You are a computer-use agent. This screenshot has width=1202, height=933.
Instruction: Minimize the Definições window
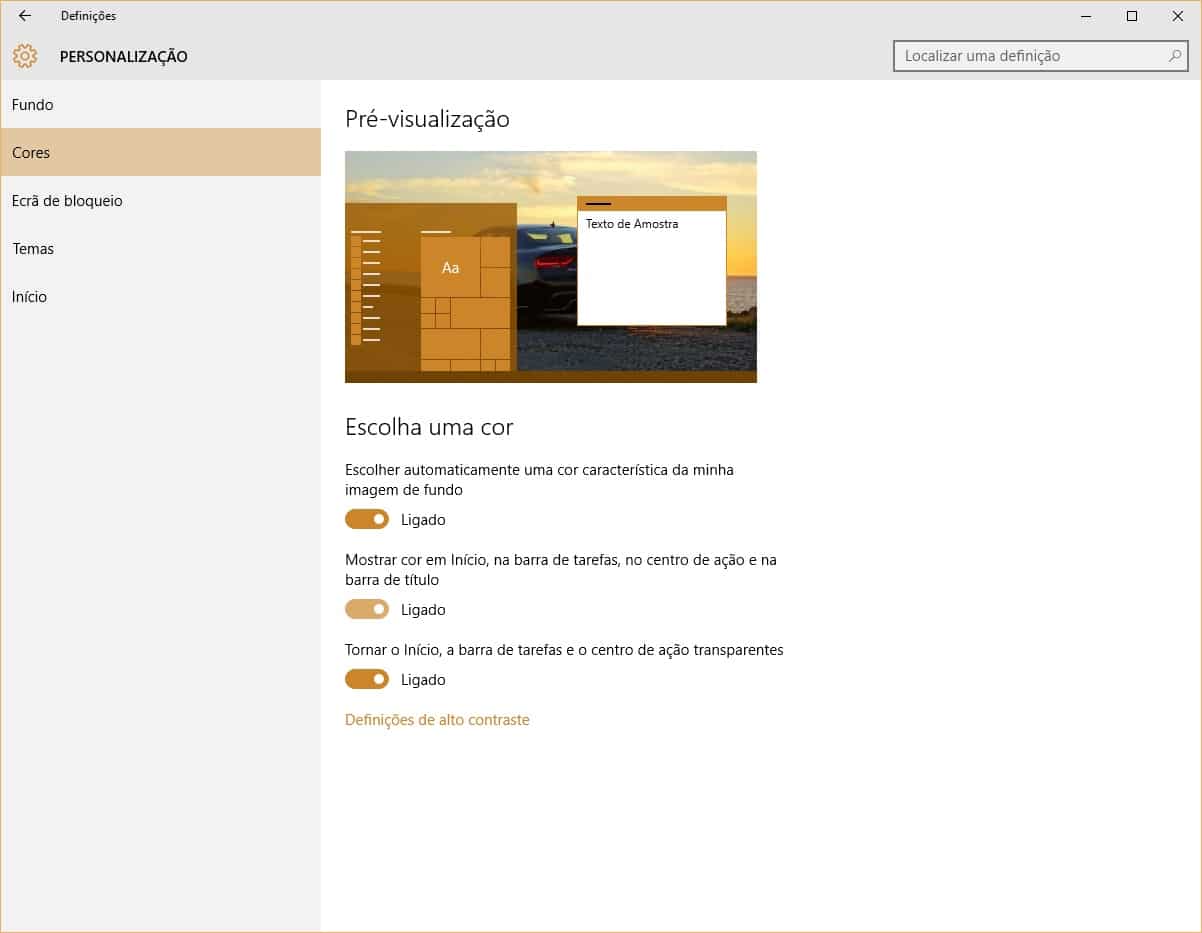[1086, 16]
